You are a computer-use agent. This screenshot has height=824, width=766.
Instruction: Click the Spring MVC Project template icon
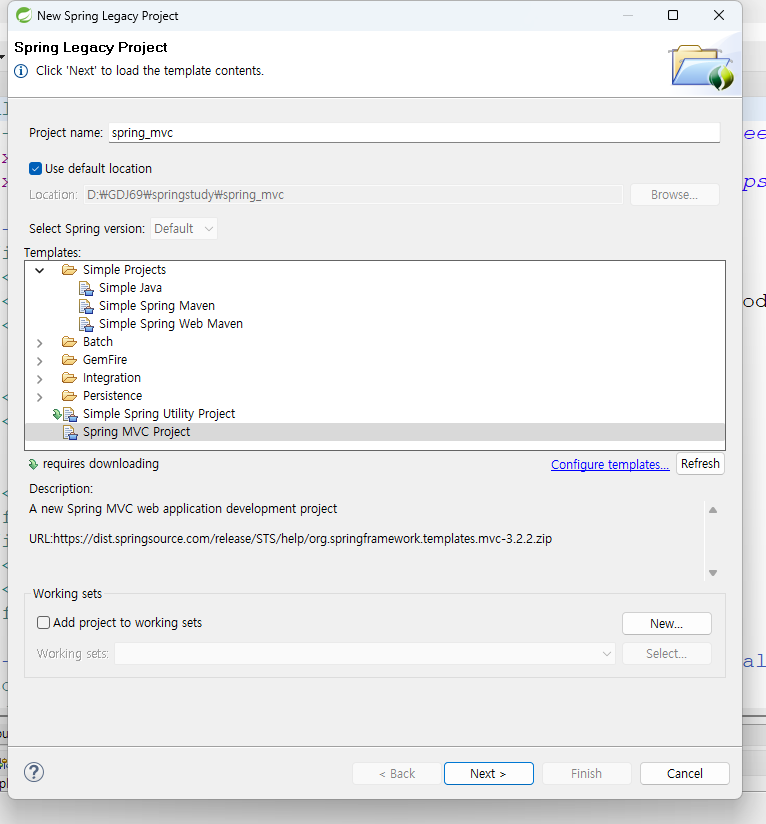(70, 432)
